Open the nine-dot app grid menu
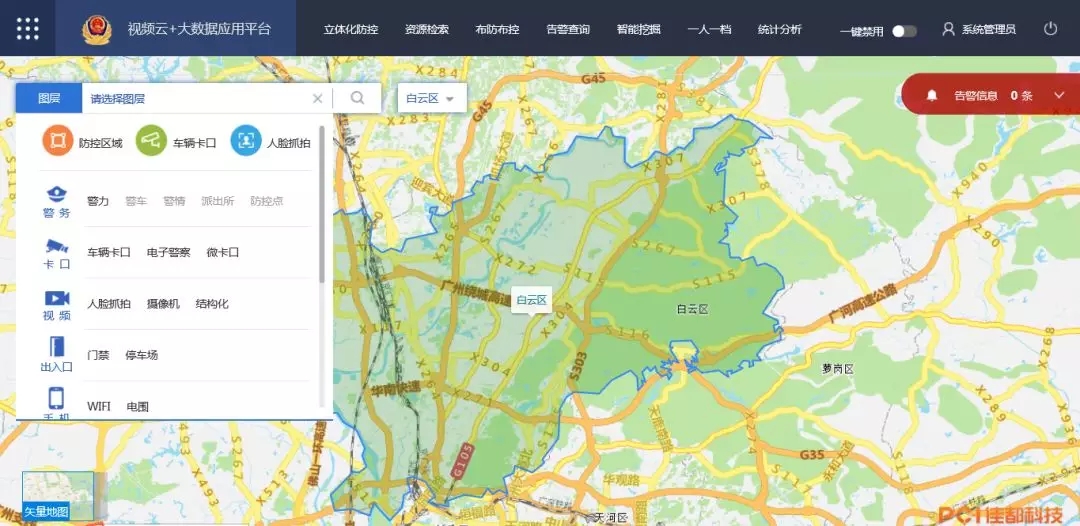 click(x=28, y=28)
